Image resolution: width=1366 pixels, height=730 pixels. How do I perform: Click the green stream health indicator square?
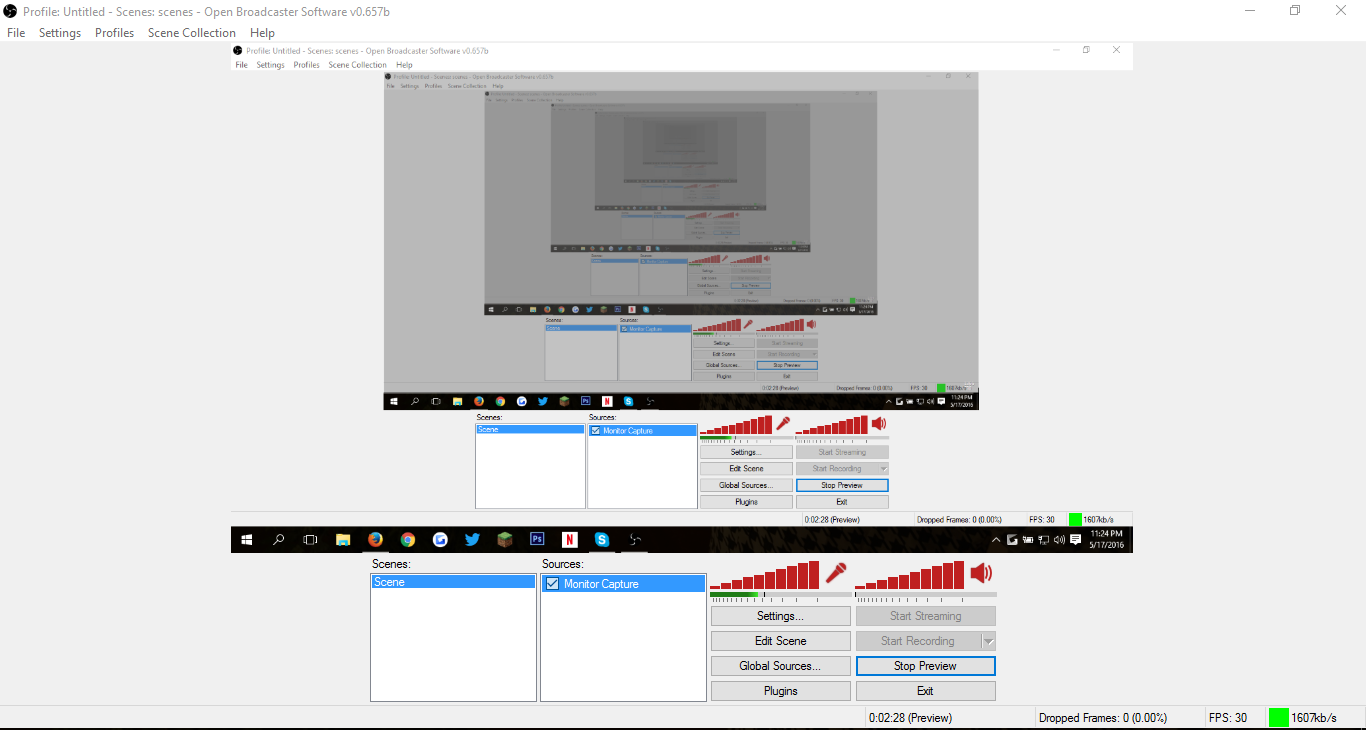click(x=1278, y=717)
